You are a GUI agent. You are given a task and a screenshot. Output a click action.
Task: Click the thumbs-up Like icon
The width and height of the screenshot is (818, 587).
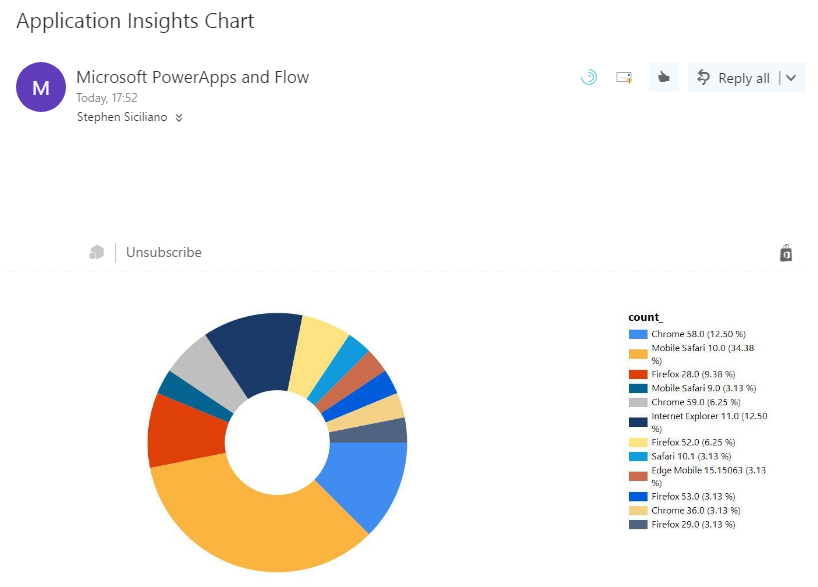tap(662, 77)
